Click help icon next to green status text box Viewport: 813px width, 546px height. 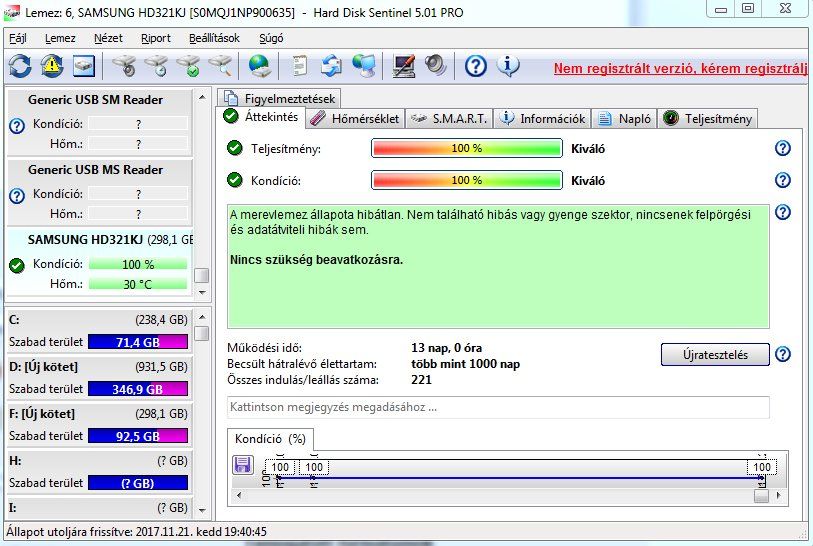(782, 212)
